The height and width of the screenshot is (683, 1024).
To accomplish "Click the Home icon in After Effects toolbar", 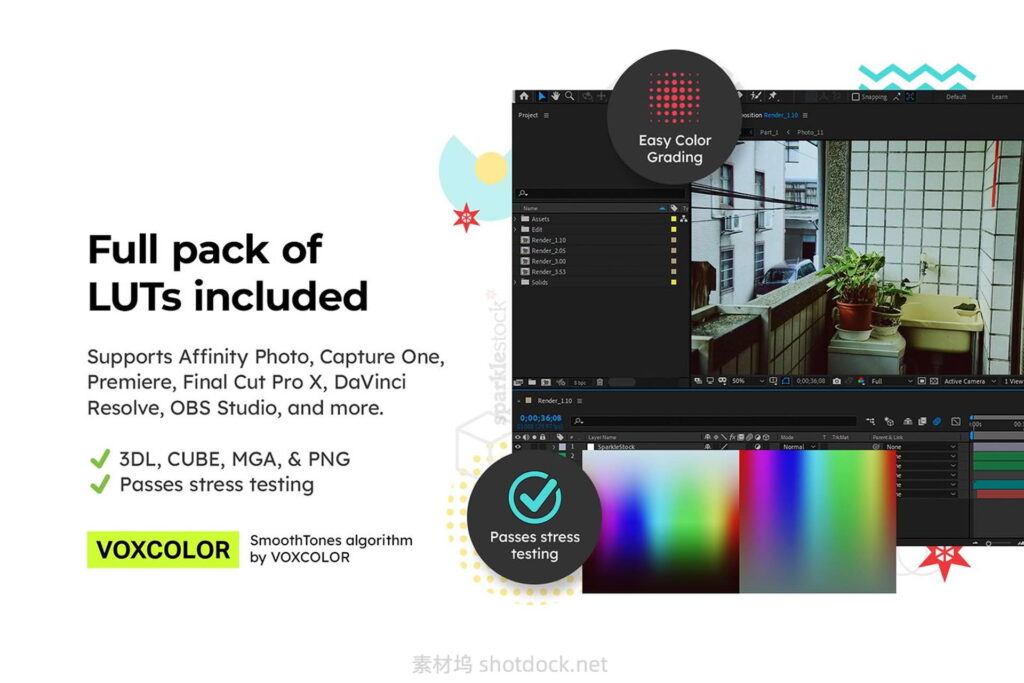I will pos(524,96).
